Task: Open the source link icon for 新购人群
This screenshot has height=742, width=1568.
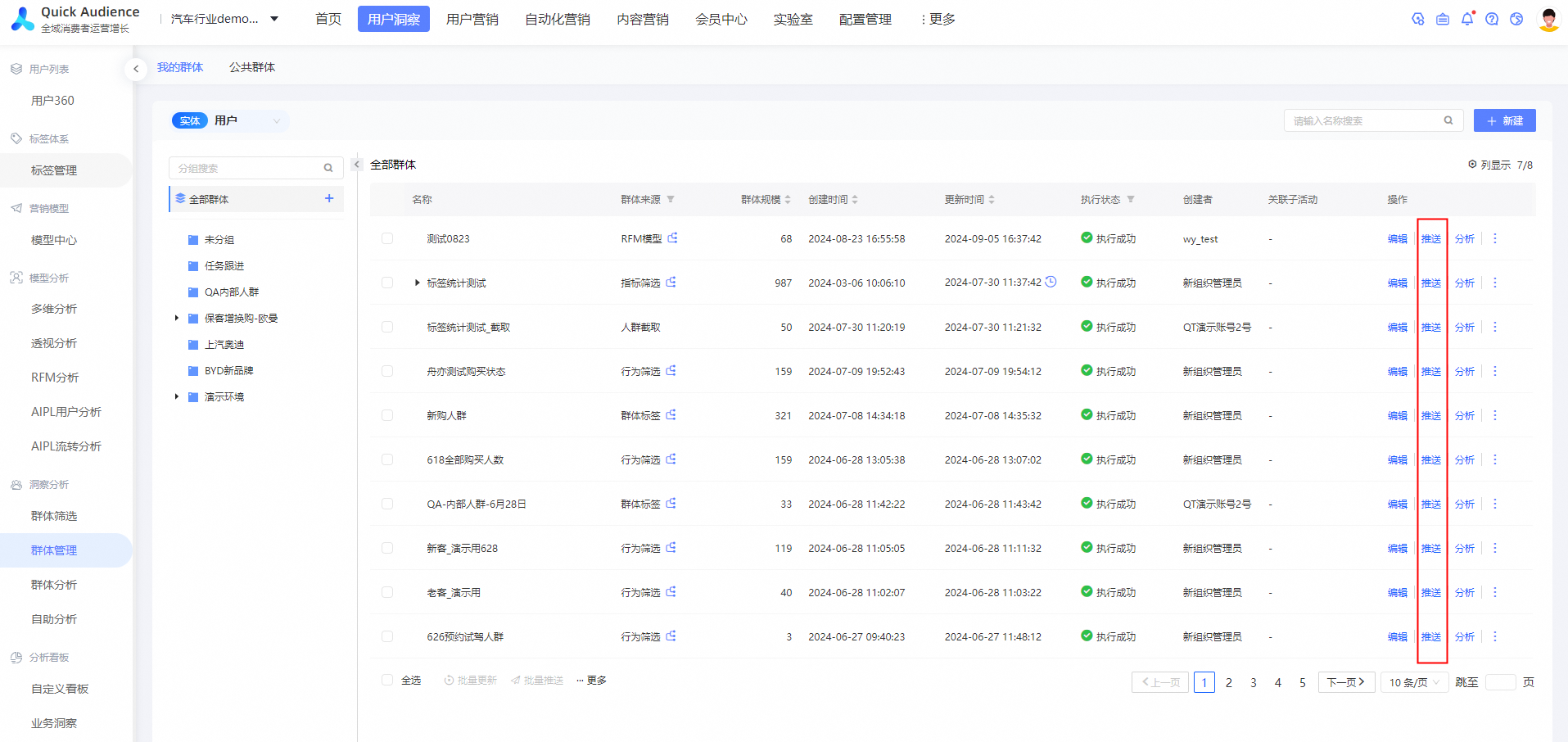Action: pyautogui.click(x=671, y=415)
